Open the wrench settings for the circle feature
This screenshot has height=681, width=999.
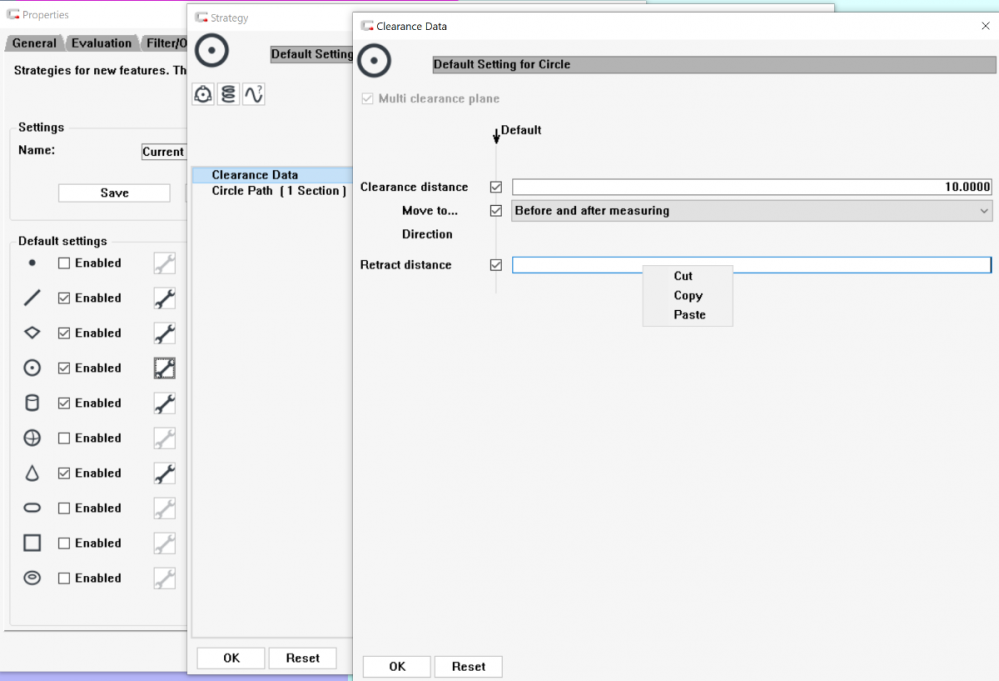pos(165,368)
